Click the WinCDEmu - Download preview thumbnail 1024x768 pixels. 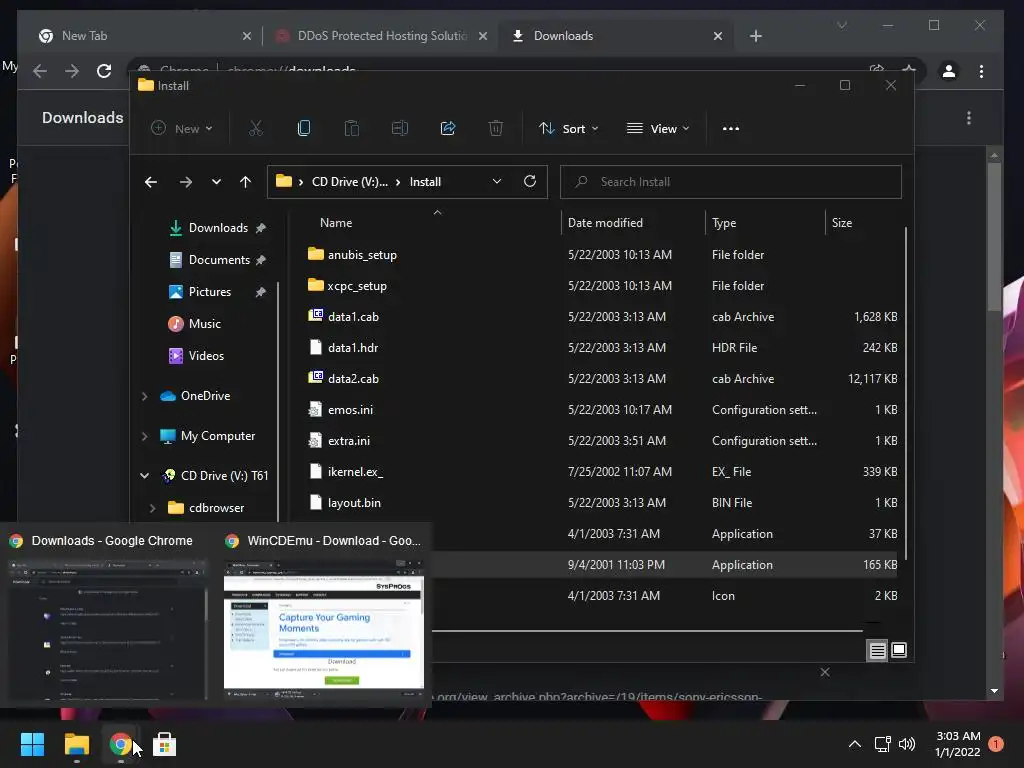click(324, 628)
